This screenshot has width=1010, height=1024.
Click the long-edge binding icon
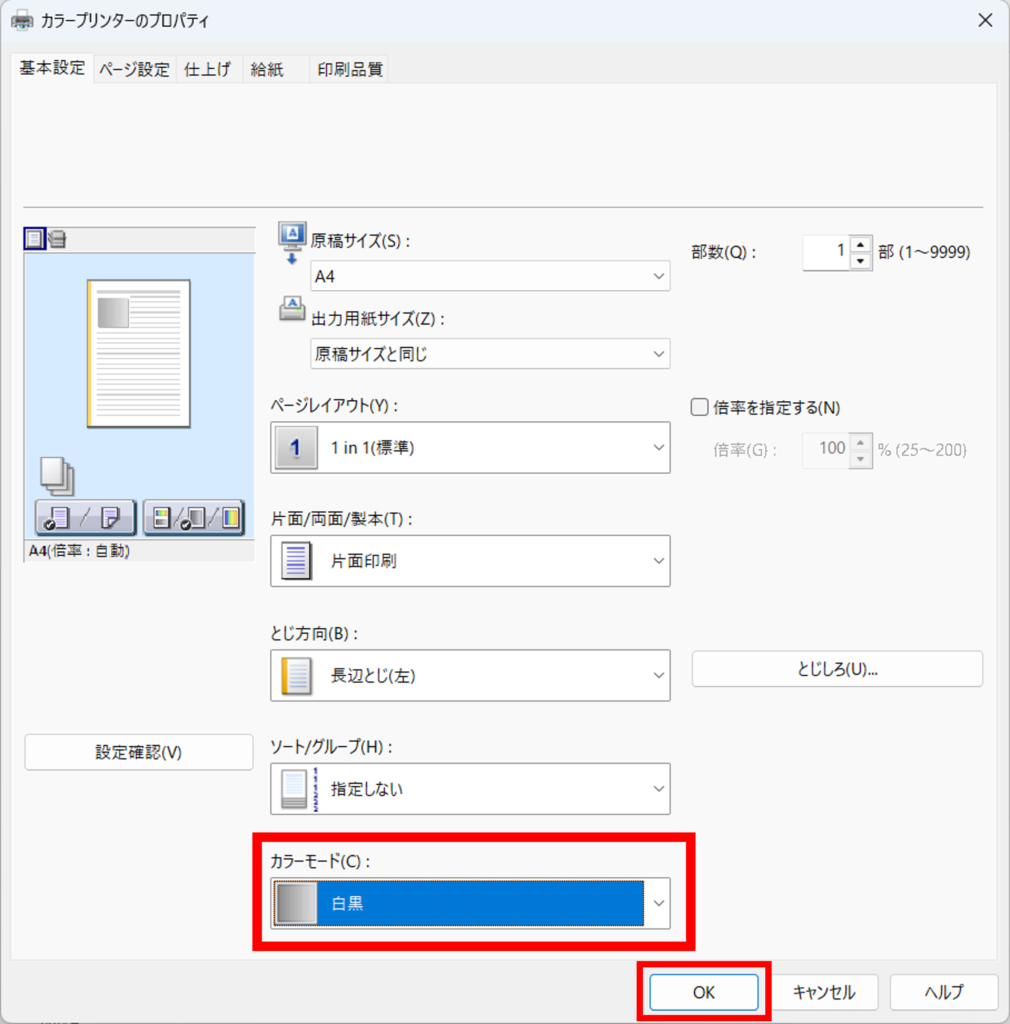295,676
